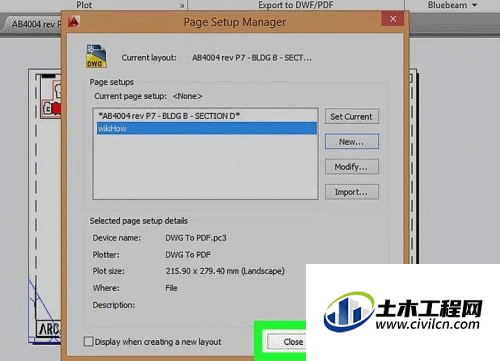
Task: Click the DWG layout icon in the dialog
Action: [96, 56]
